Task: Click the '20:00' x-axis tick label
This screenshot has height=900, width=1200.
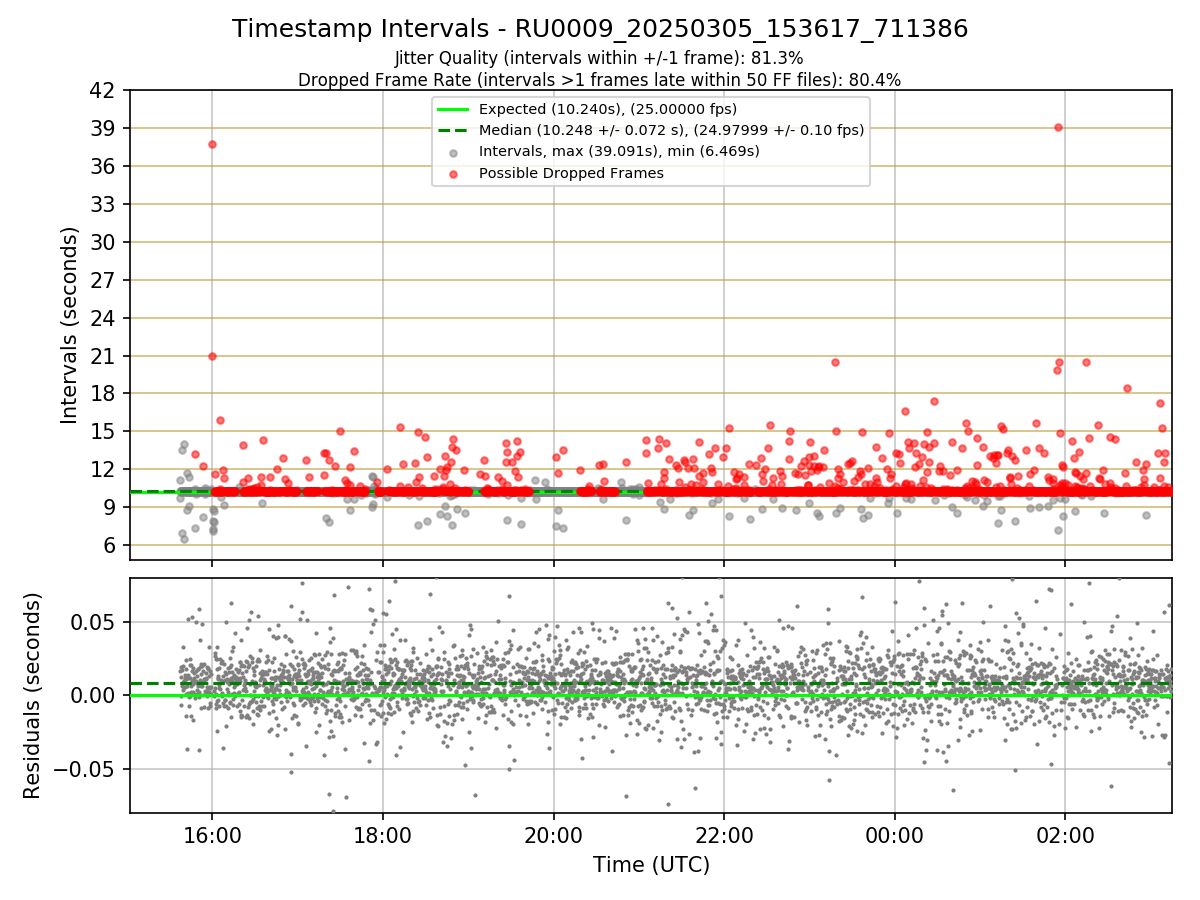Action: coord(554,834)
